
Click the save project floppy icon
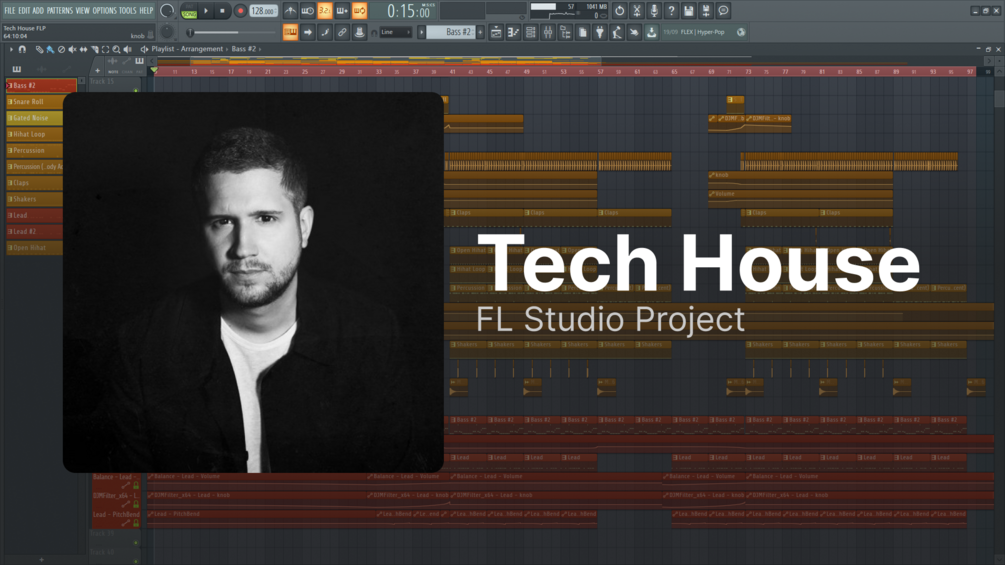pyautogui.click(x=688, y=11)
